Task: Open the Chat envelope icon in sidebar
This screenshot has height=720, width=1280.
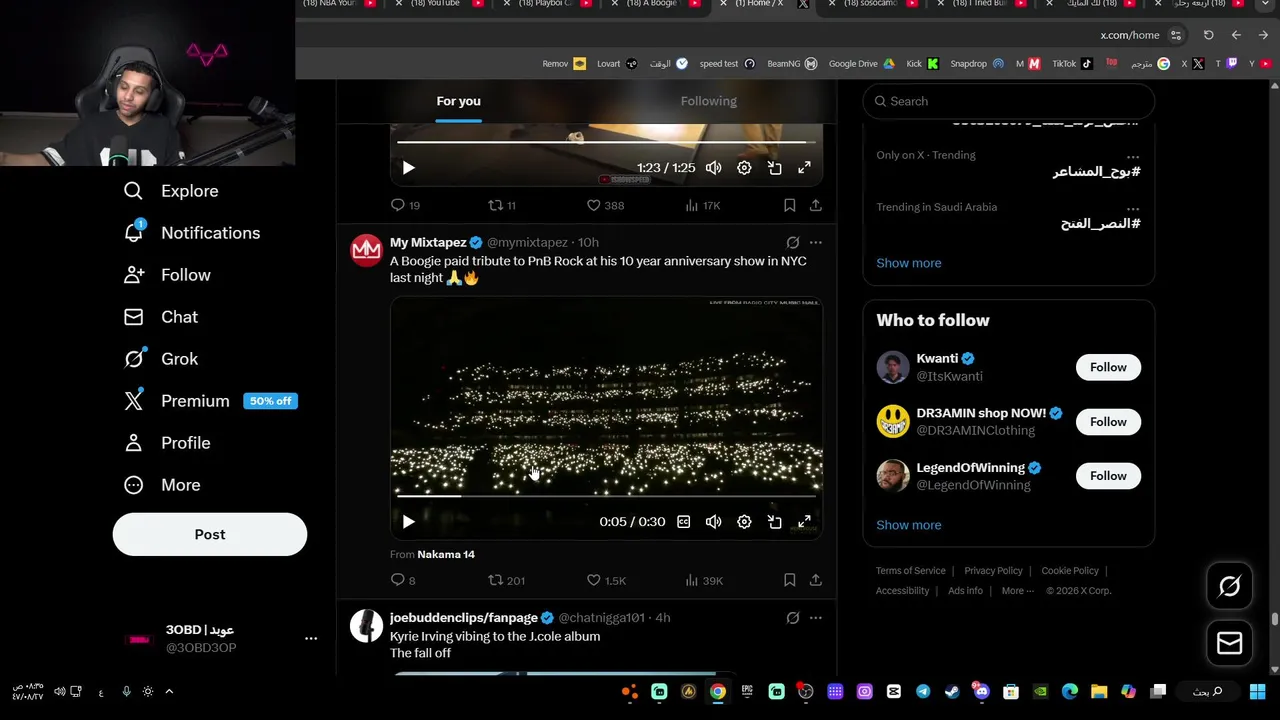Action: pyautogui.click(x=134, y=317)
